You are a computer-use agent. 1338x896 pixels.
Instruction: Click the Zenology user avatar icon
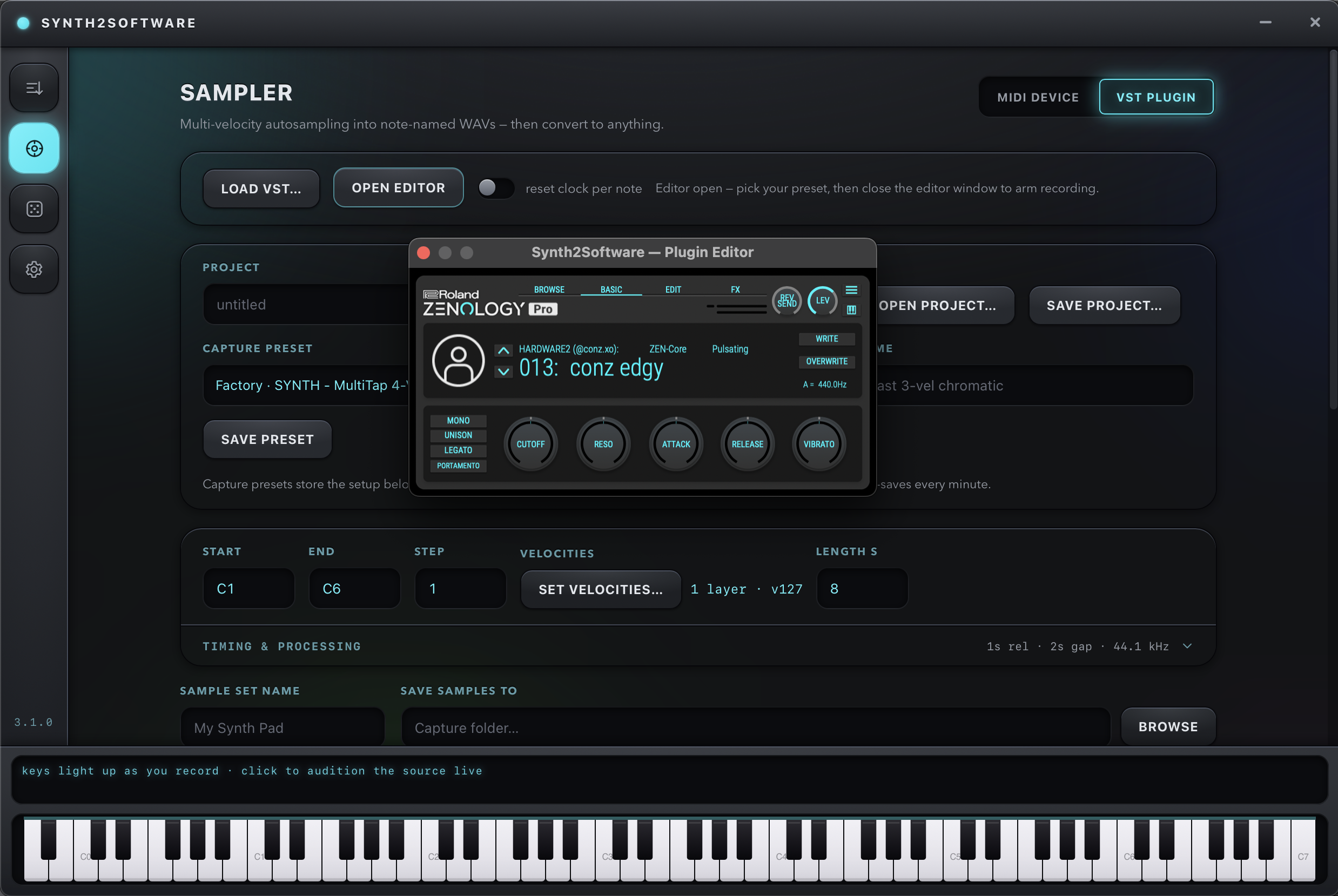click(459, 361)
